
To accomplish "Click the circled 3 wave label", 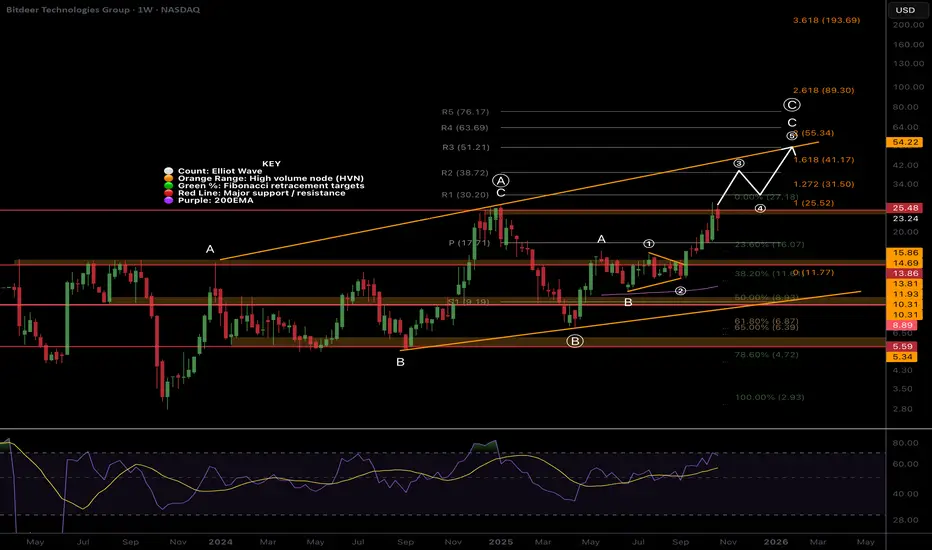I will coord(739,163).
